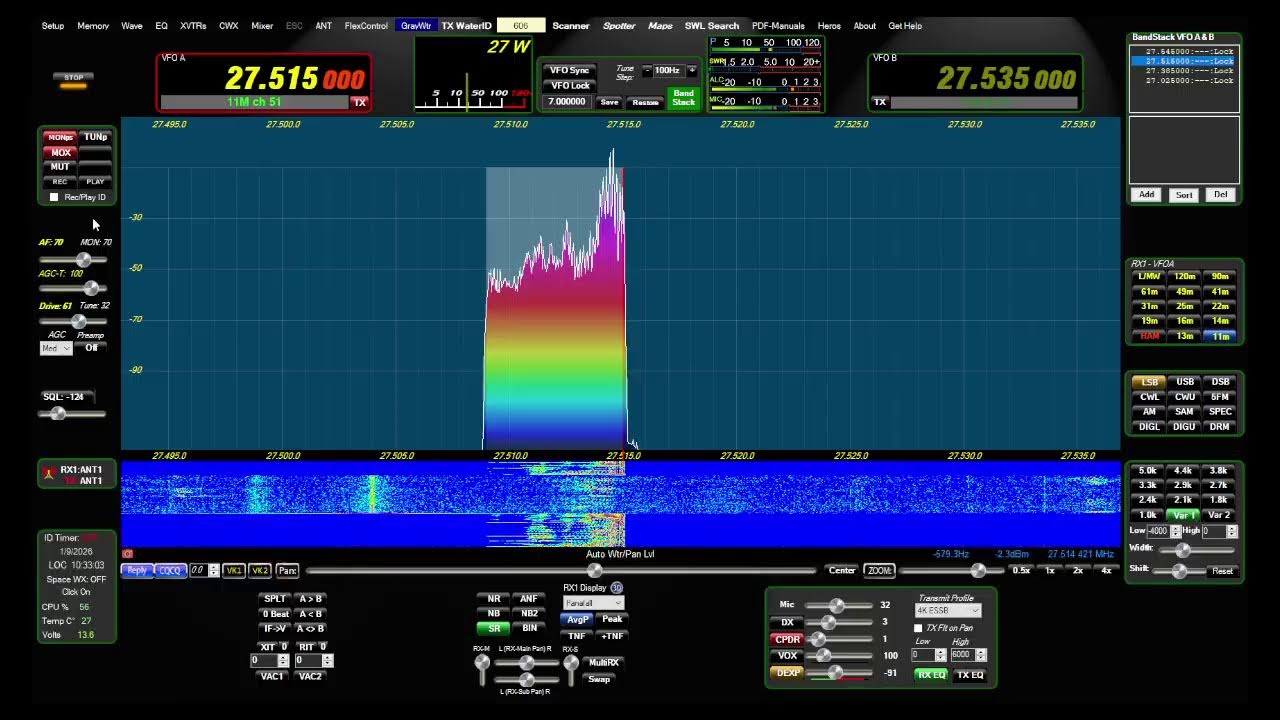Toggle the MUT mute button
The image size is (1280, 720).
[61, 167]
